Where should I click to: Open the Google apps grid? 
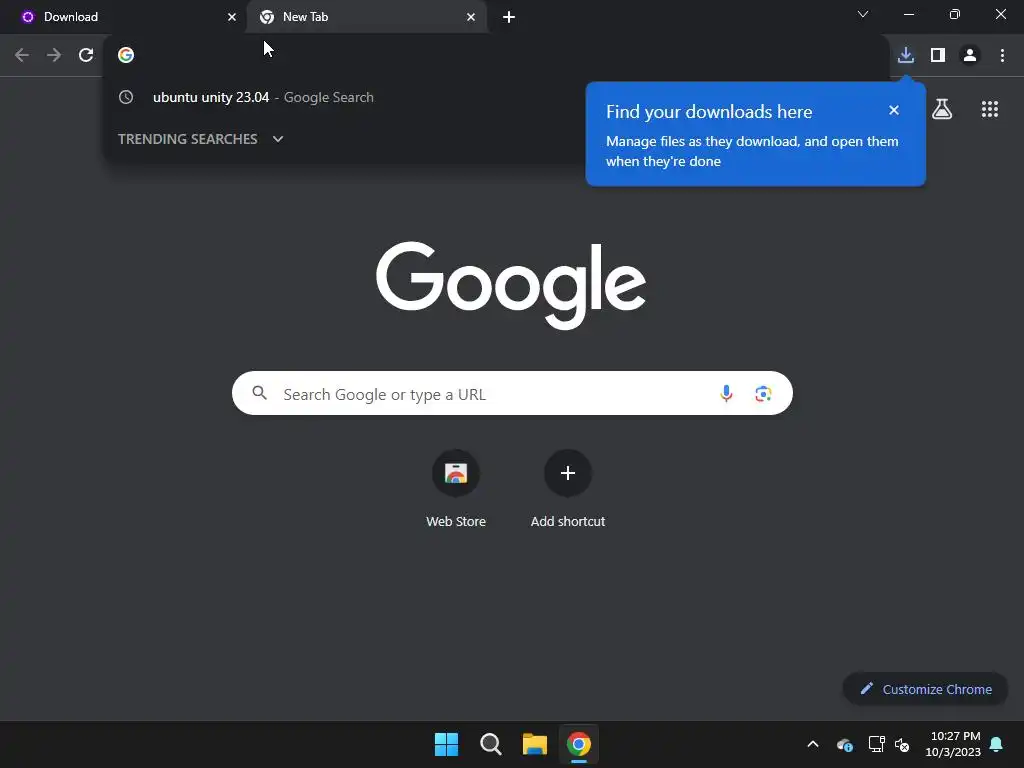click(990, 109)
